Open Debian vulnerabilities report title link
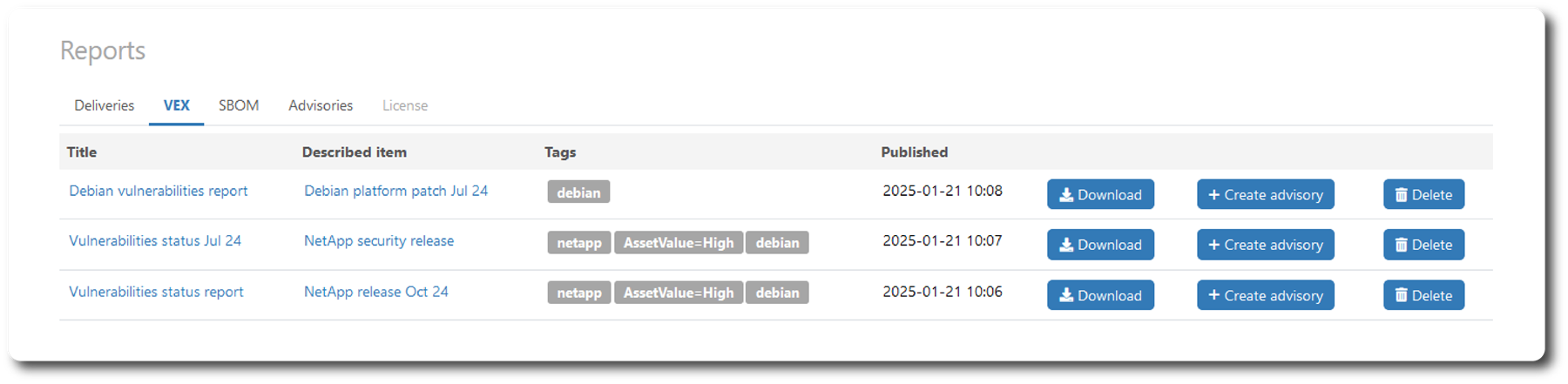This screenshot has width=1568, height=384. pos(159,191)
